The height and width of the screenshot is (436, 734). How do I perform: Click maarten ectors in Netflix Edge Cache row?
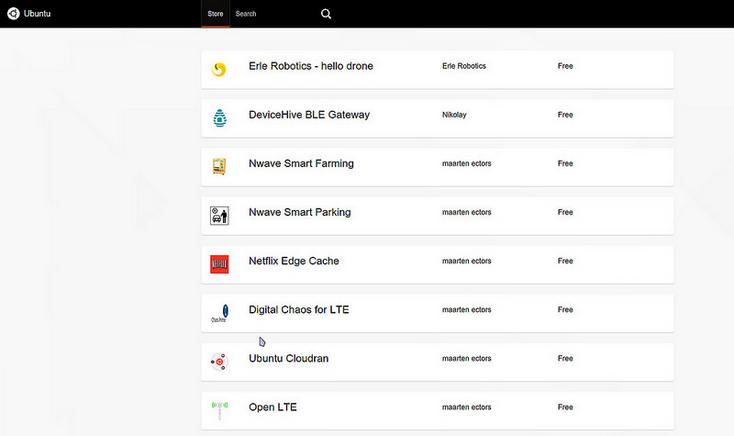467,261
